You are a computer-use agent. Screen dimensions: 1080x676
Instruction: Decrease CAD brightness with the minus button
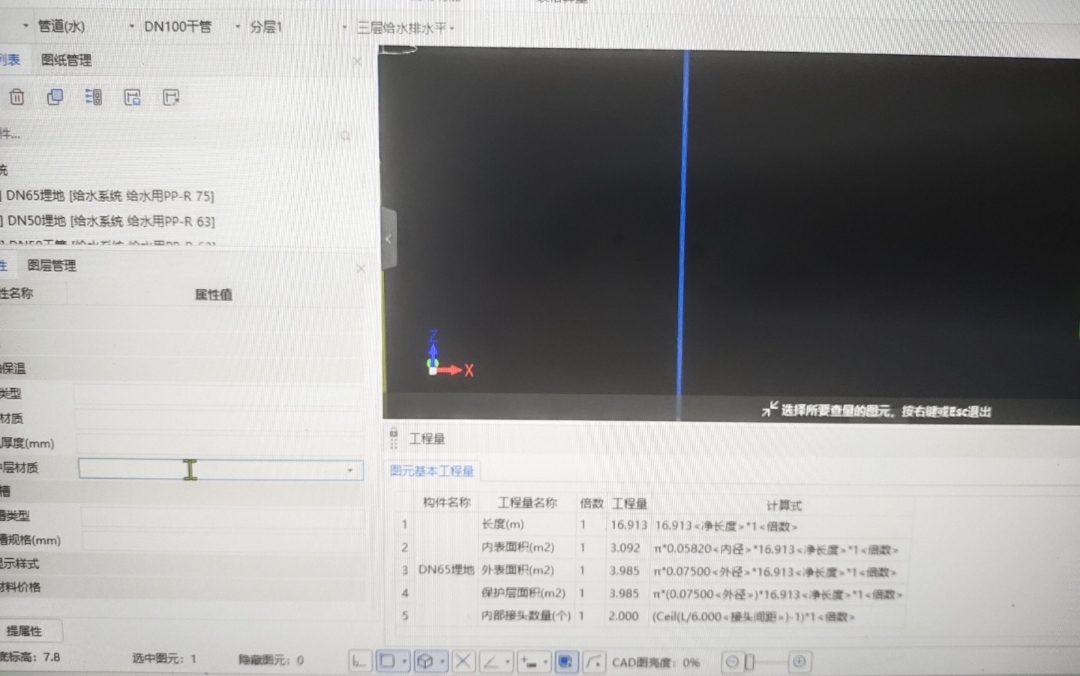732,662
